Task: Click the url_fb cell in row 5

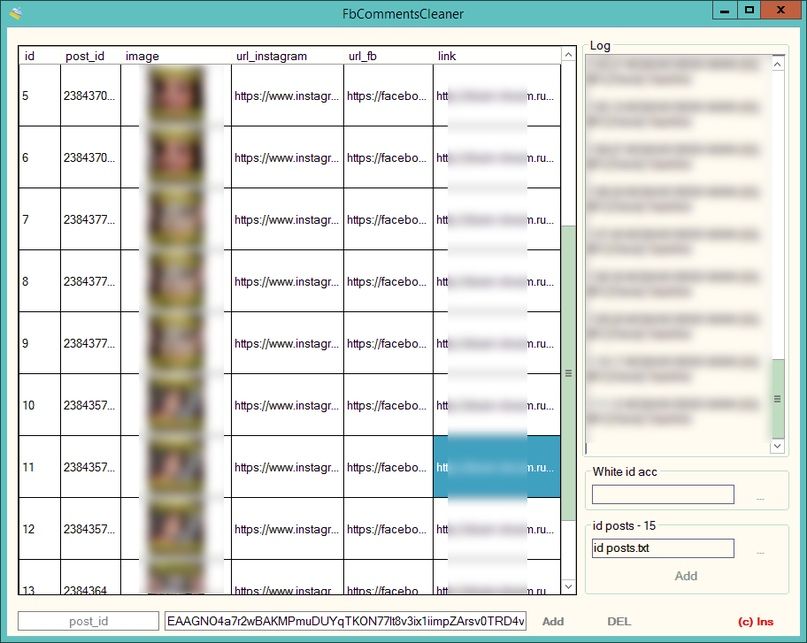Action: (389, 95)
